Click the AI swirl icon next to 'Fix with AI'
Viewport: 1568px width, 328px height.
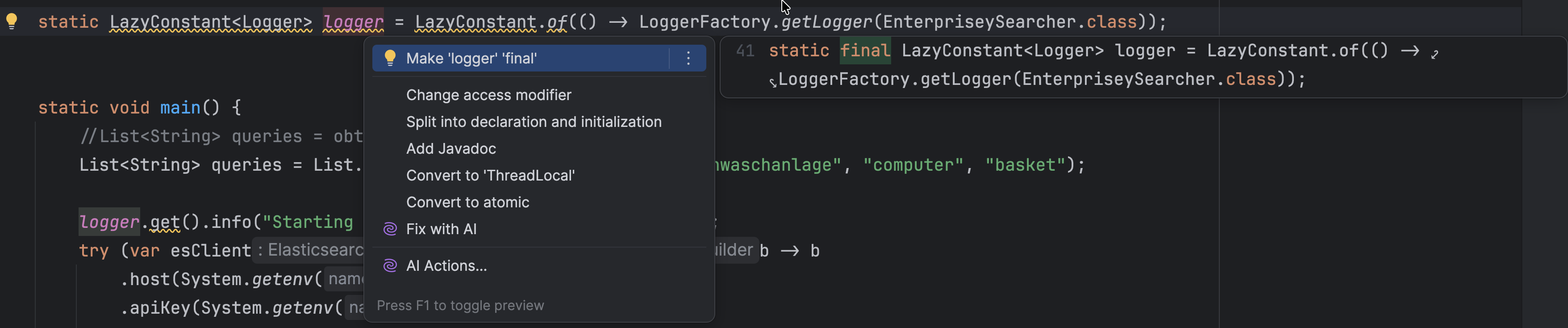390,229
